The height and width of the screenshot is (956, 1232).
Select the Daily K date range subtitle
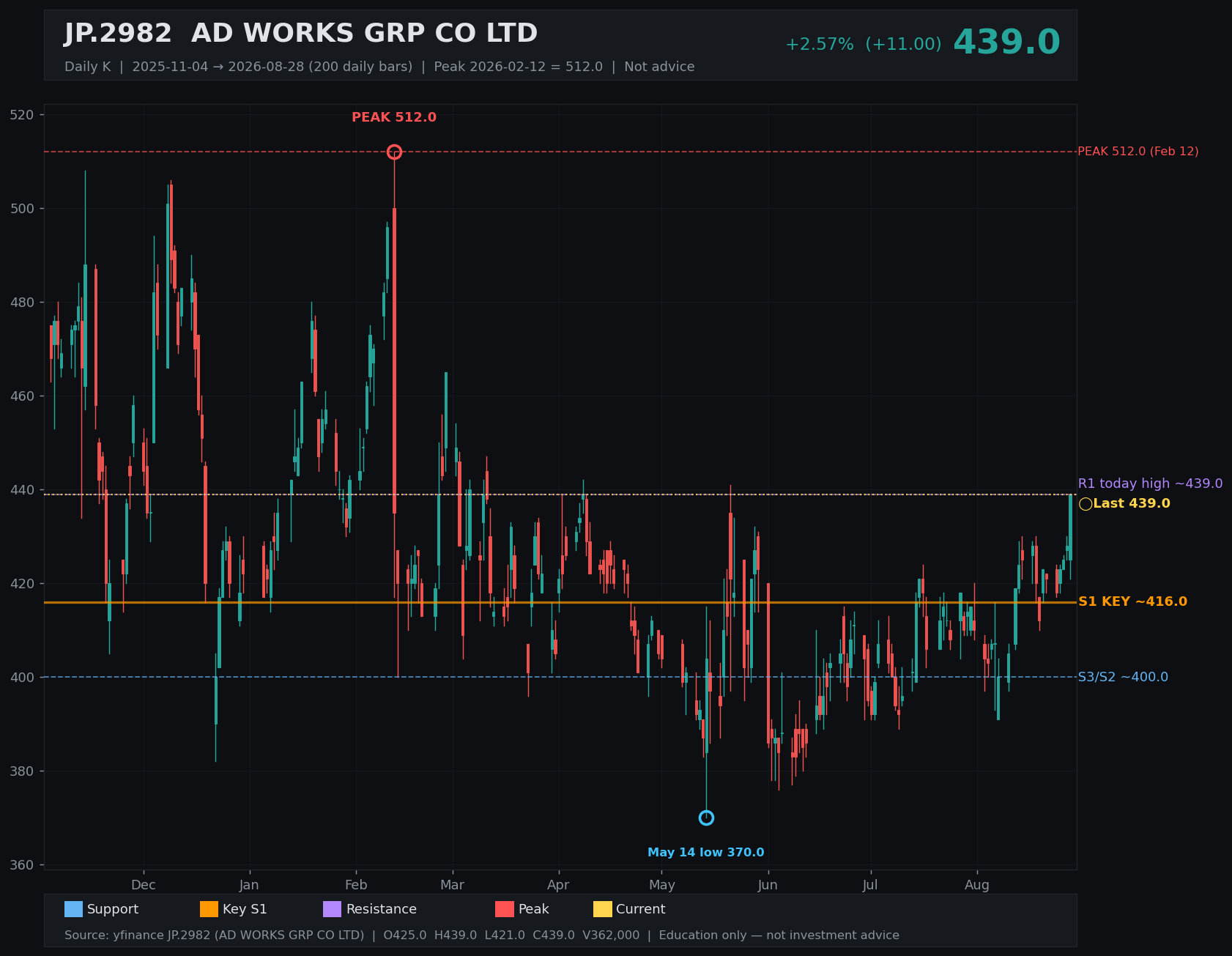[379, 67]
